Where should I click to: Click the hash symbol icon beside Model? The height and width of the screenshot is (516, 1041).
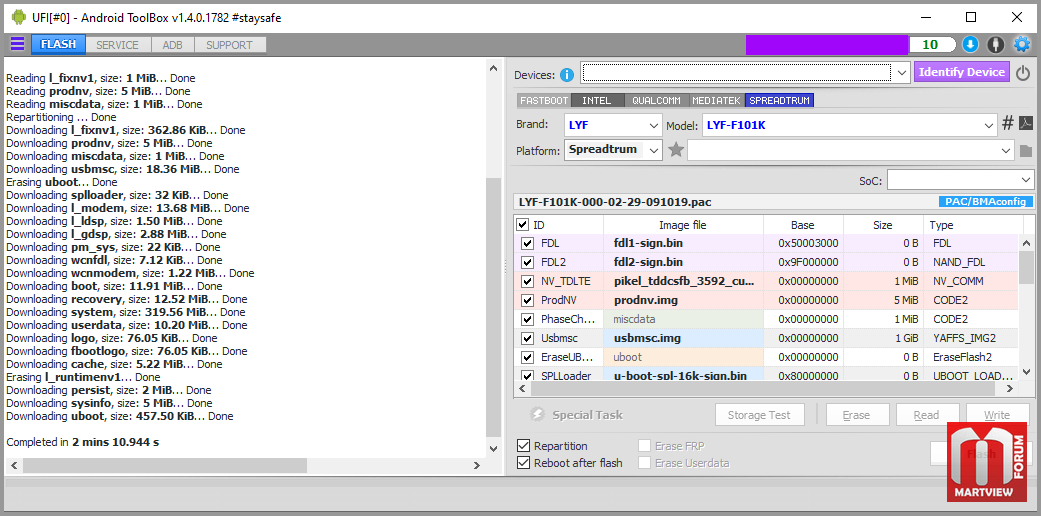point(1007,124)
